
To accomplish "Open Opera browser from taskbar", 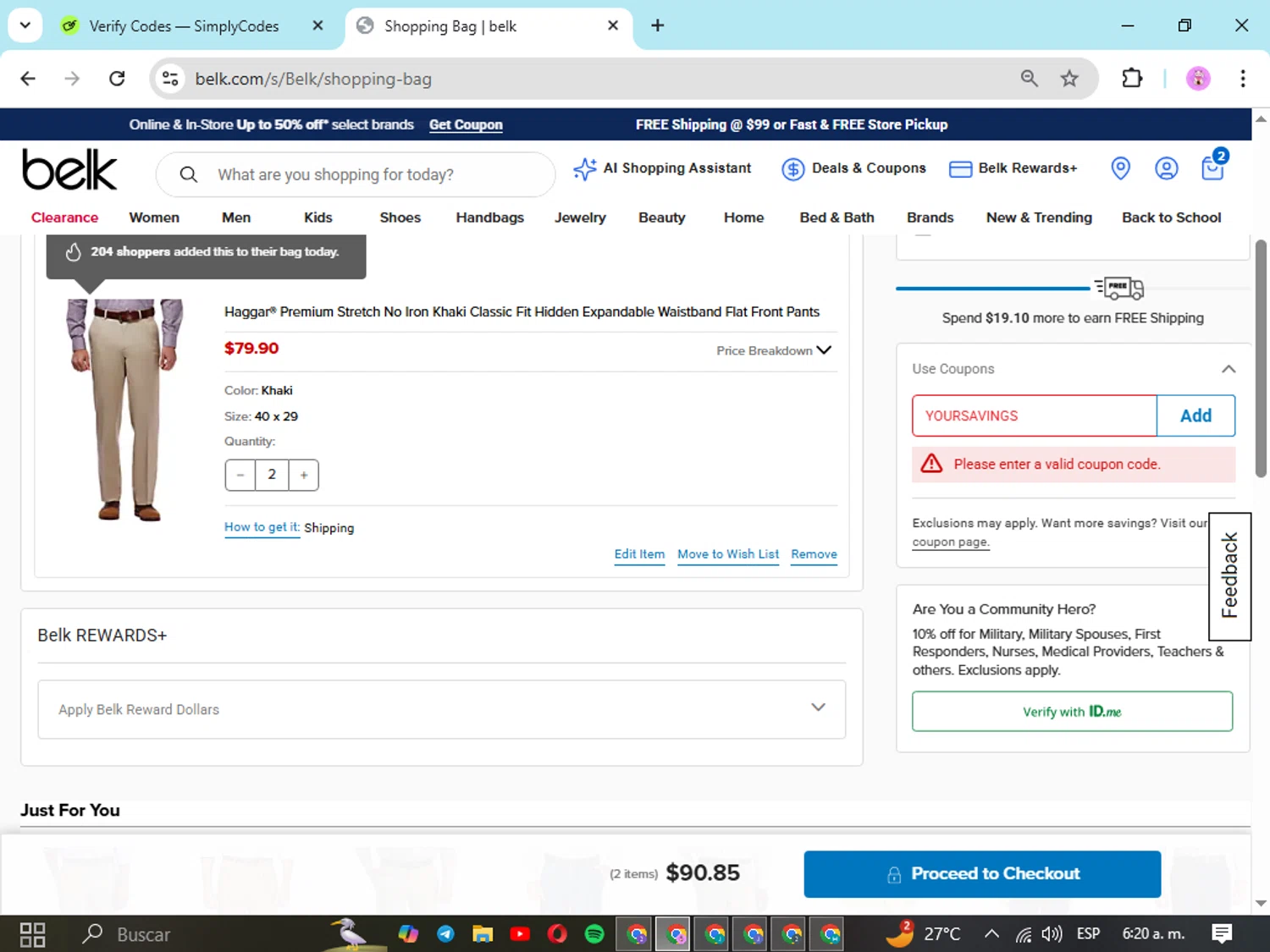I will (557, 934).
